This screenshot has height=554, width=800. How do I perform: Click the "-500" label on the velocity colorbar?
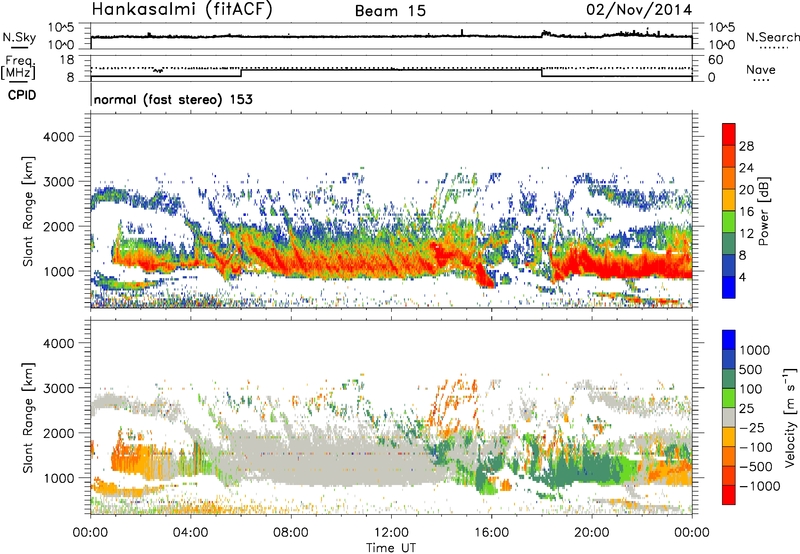coord(755,466)
